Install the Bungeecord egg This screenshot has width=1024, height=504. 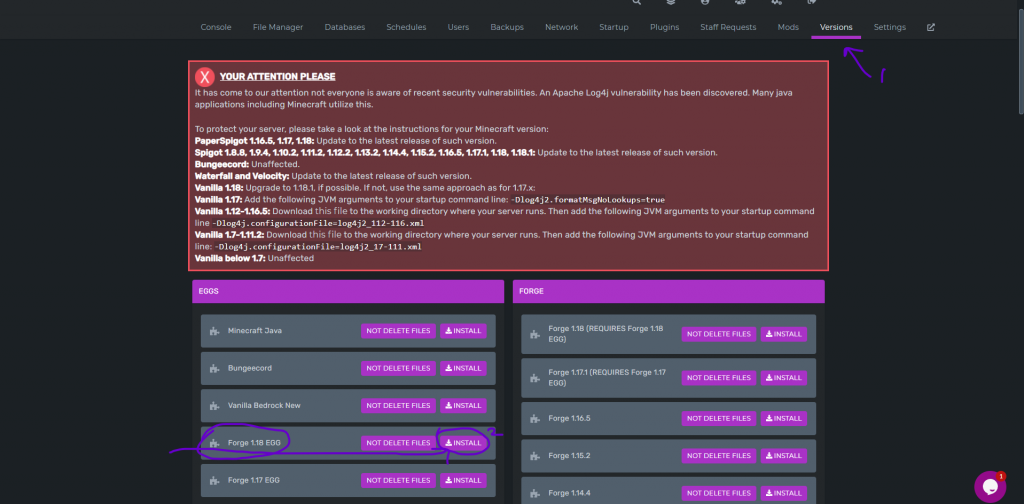coord(463,368)
